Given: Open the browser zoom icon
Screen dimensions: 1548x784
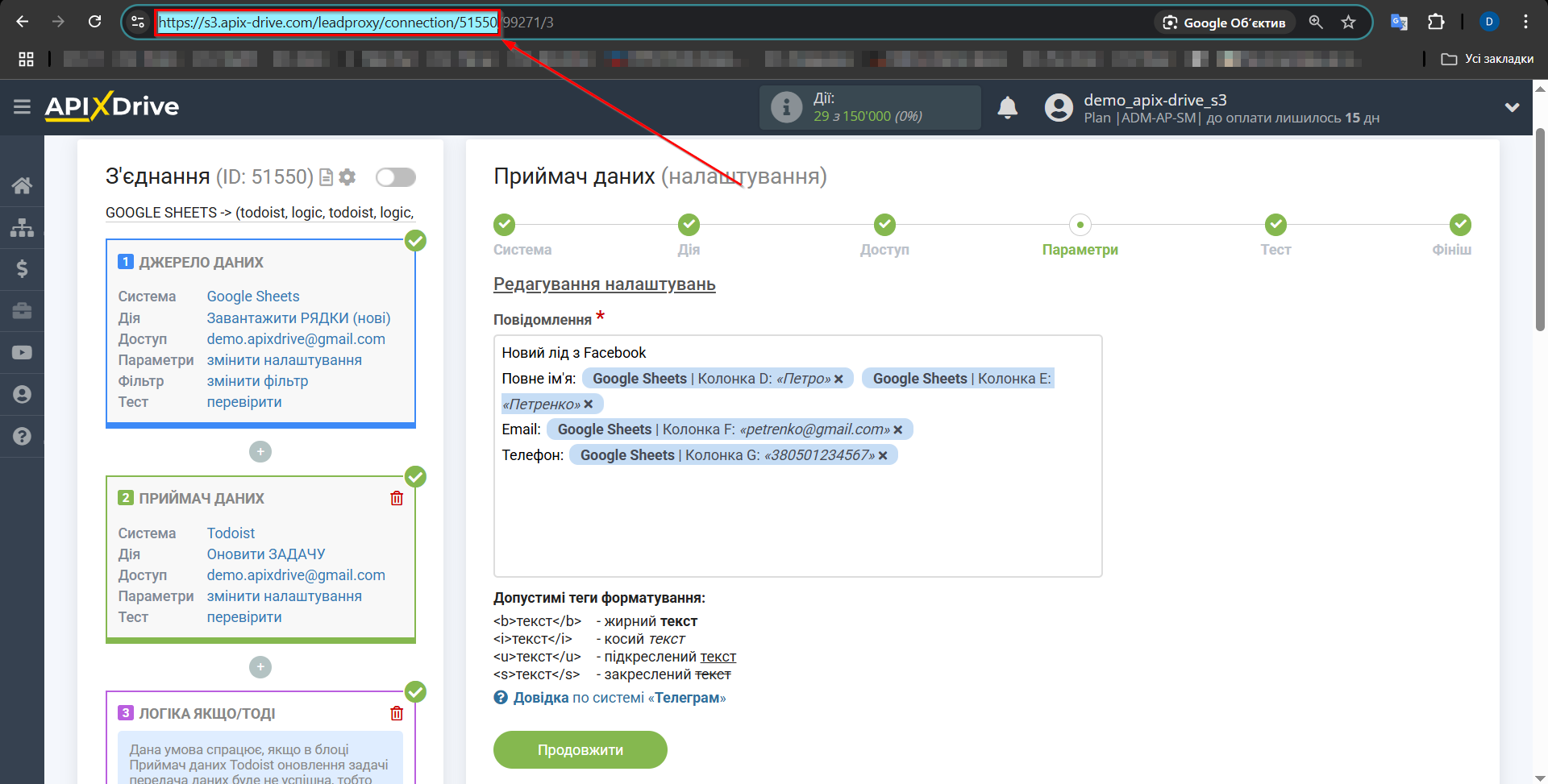Looking at the screenshot, I should [1316, 23].
